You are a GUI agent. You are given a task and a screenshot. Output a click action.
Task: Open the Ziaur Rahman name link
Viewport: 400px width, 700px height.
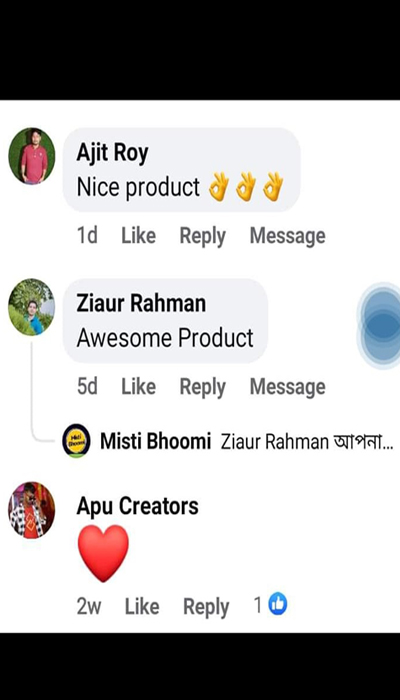pos(141,304)
